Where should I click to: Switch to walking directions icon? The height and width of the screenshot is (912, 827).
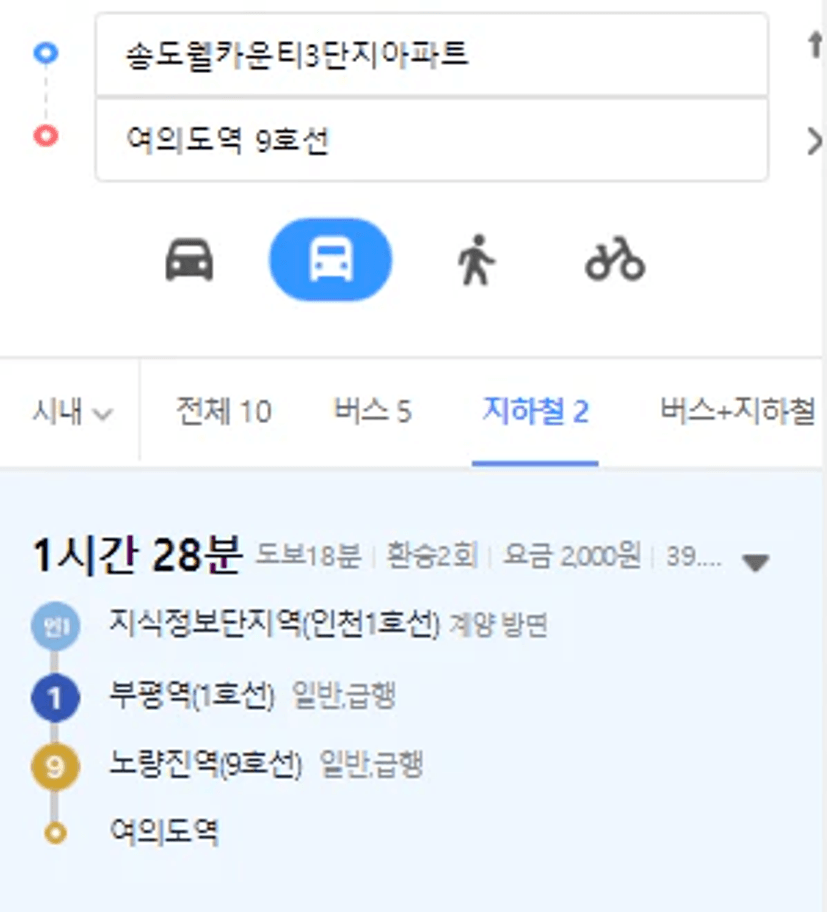point(476,260)
